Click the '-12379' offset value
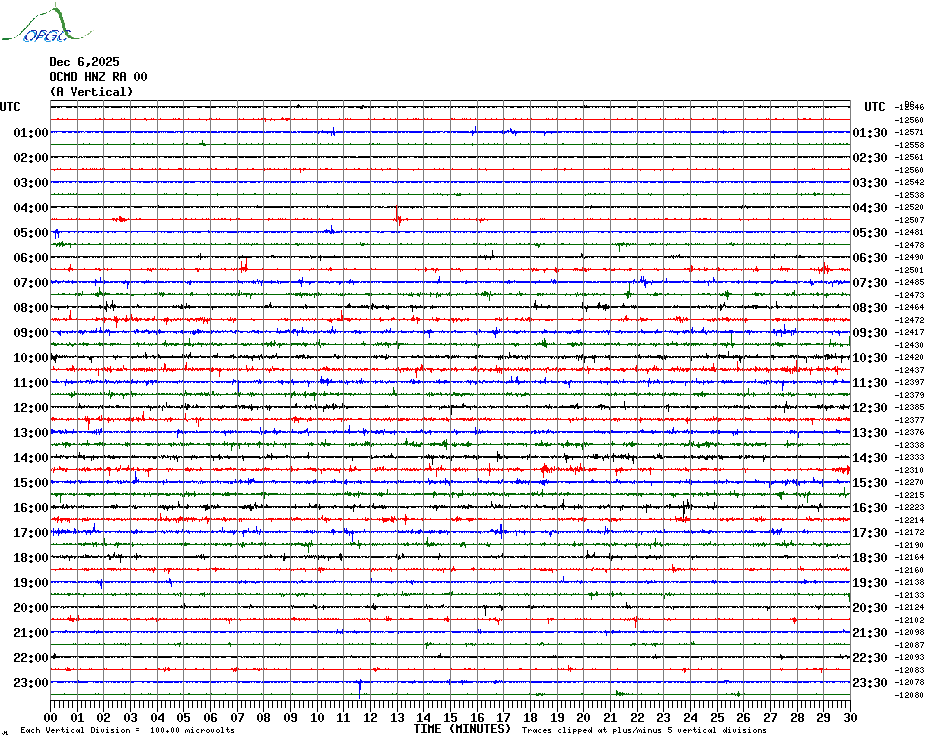Image resolution: width=930 pixels, height=744 pixels. point(909,395)
